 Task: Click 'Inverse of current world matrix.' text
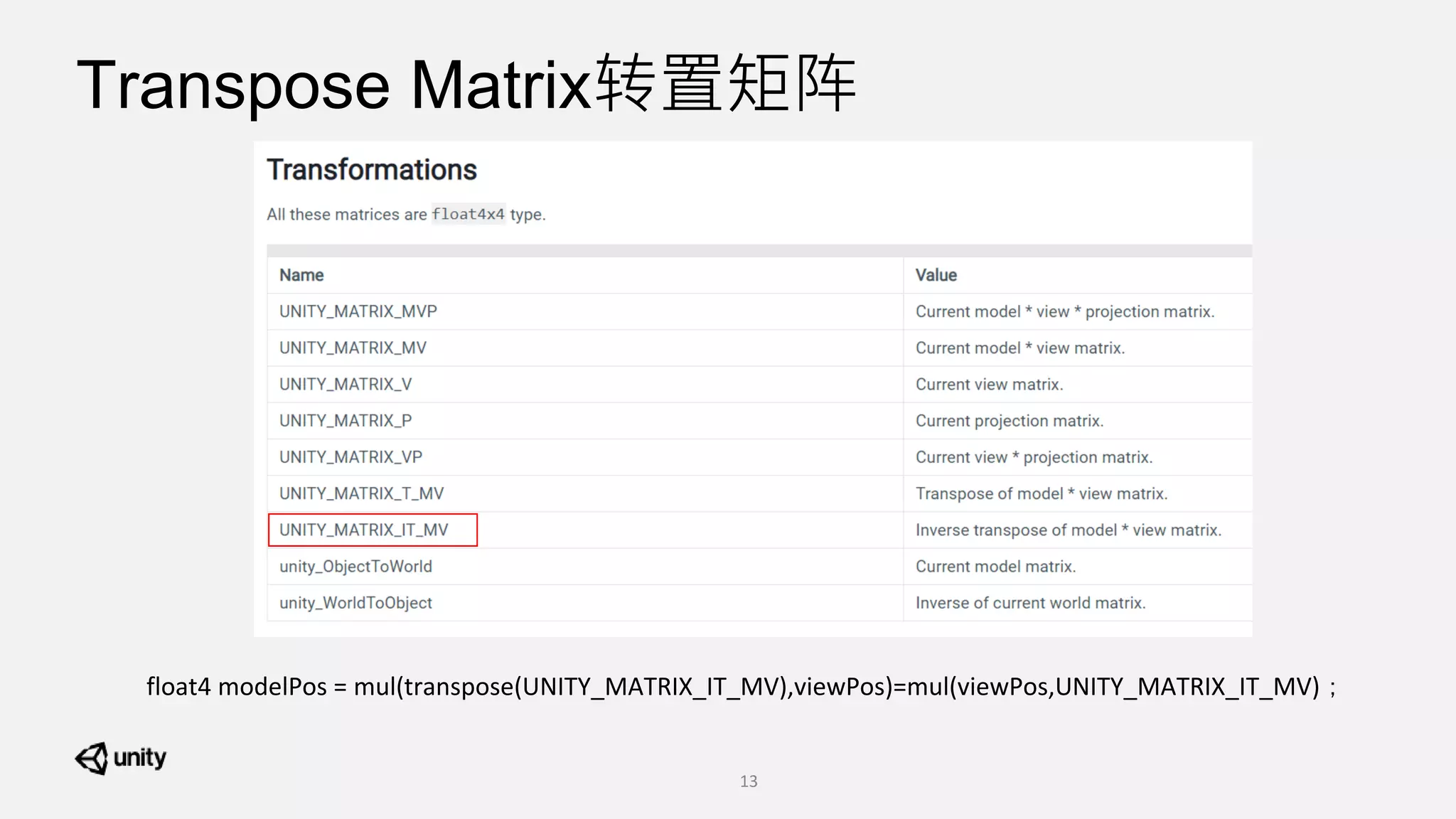[x=1030, y=603]
